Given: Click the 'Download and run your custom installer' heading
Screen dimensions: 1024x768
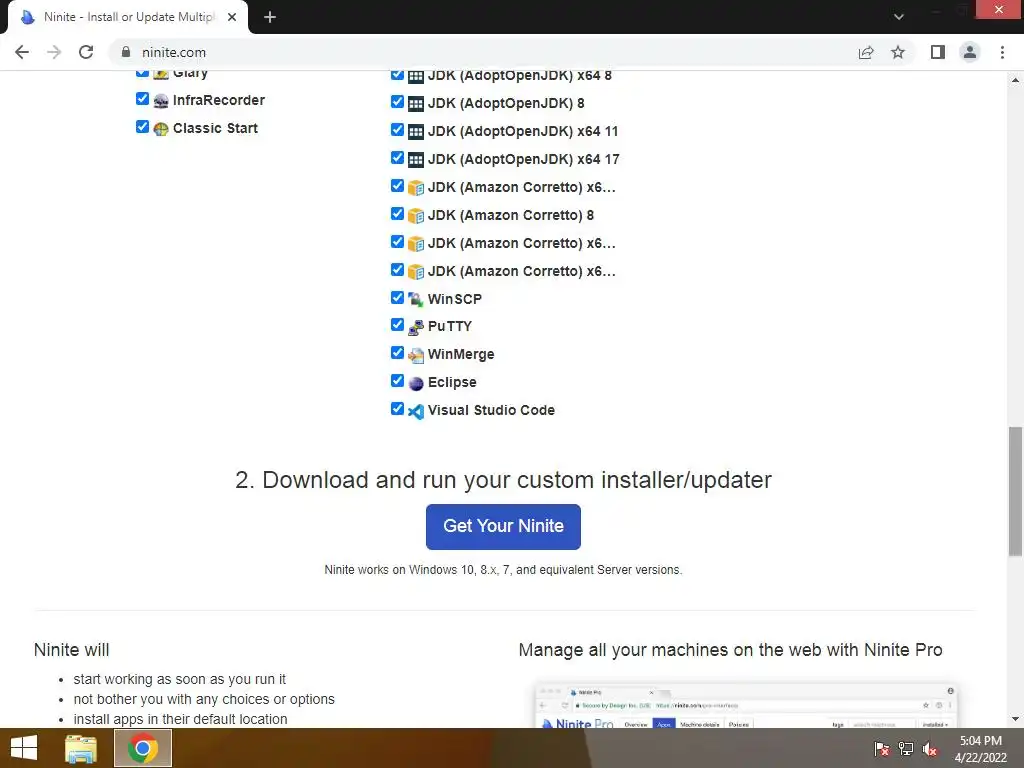Looking at the screenshot, I should click(x=504, y=480).
